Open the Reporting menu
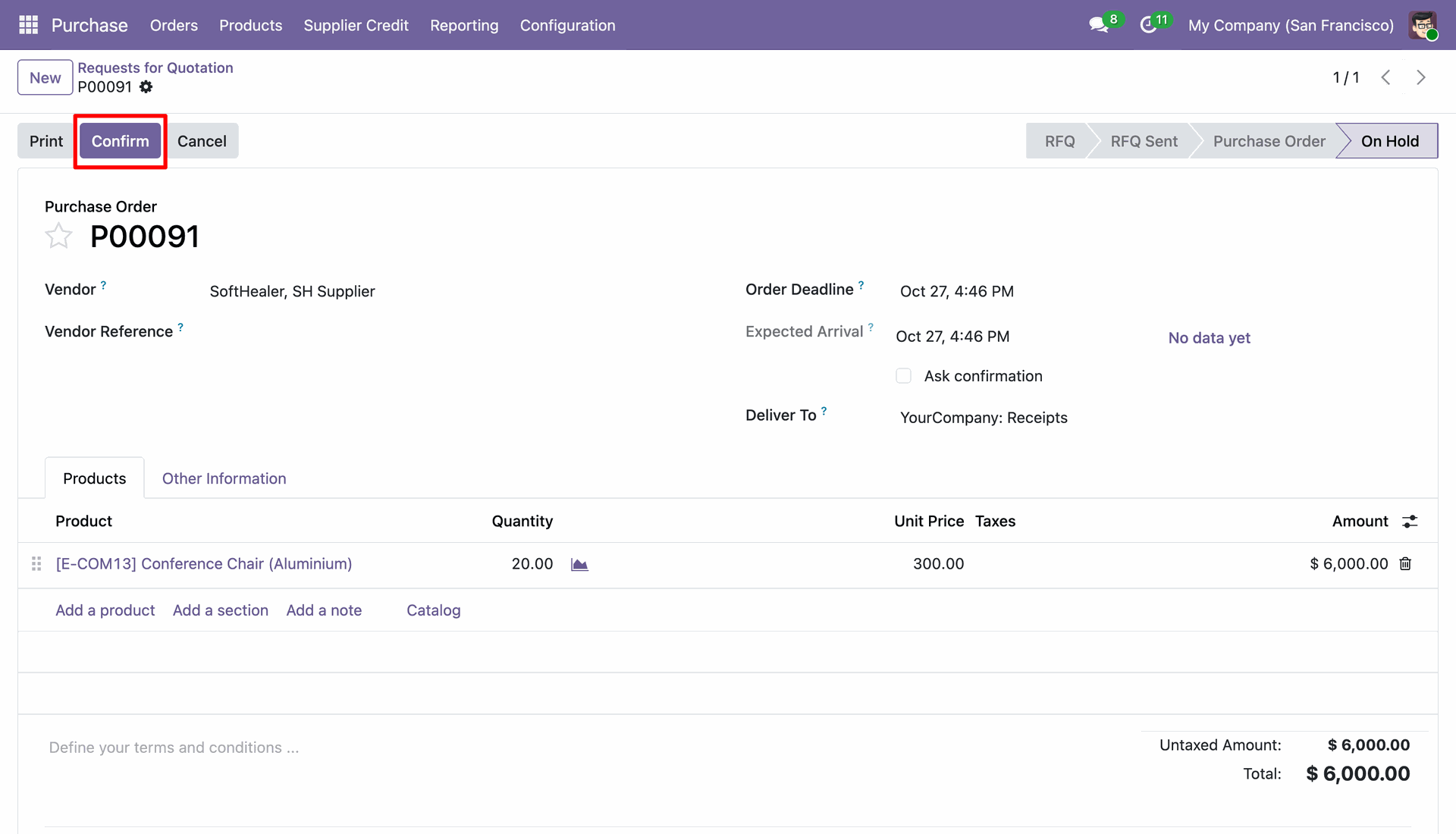Viewport: 1456px width, 834px height. click(464, 25)
